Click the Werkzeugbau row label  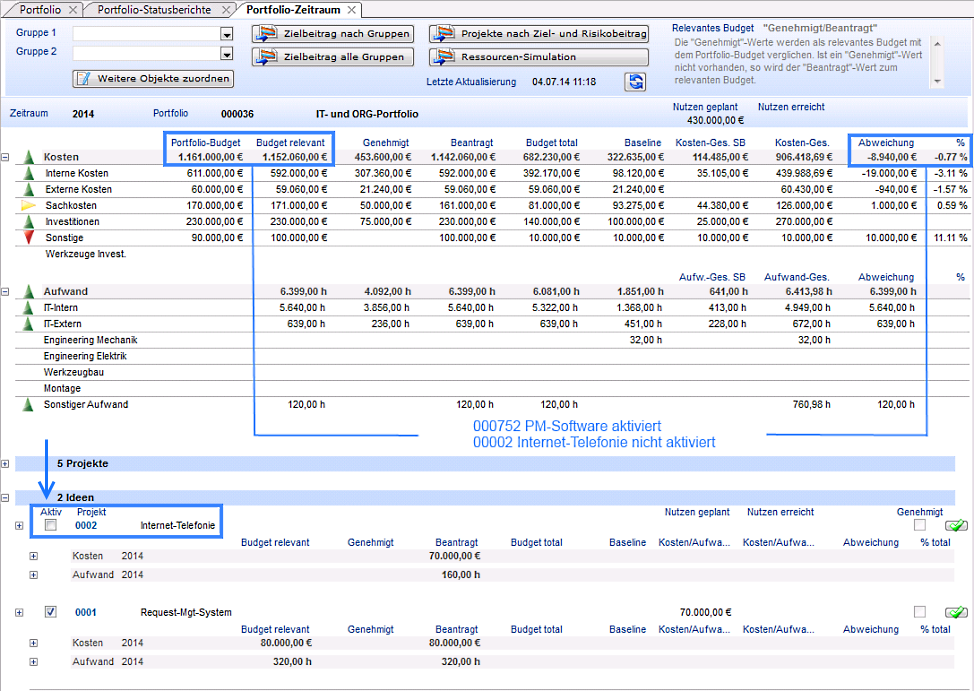pos(73,372)
